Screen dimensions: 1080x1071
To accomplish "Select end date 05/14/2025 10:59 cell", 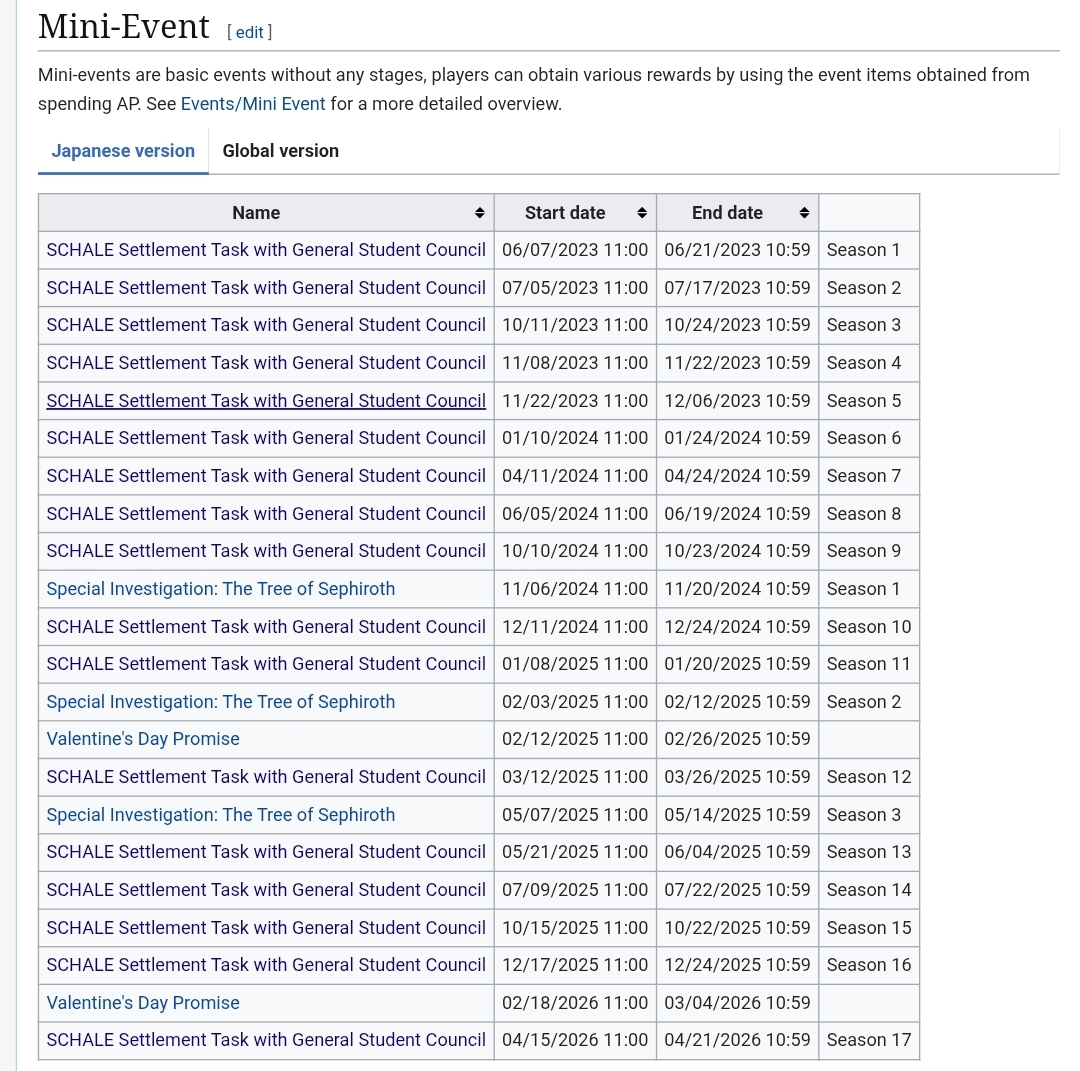I will [738, 815].
